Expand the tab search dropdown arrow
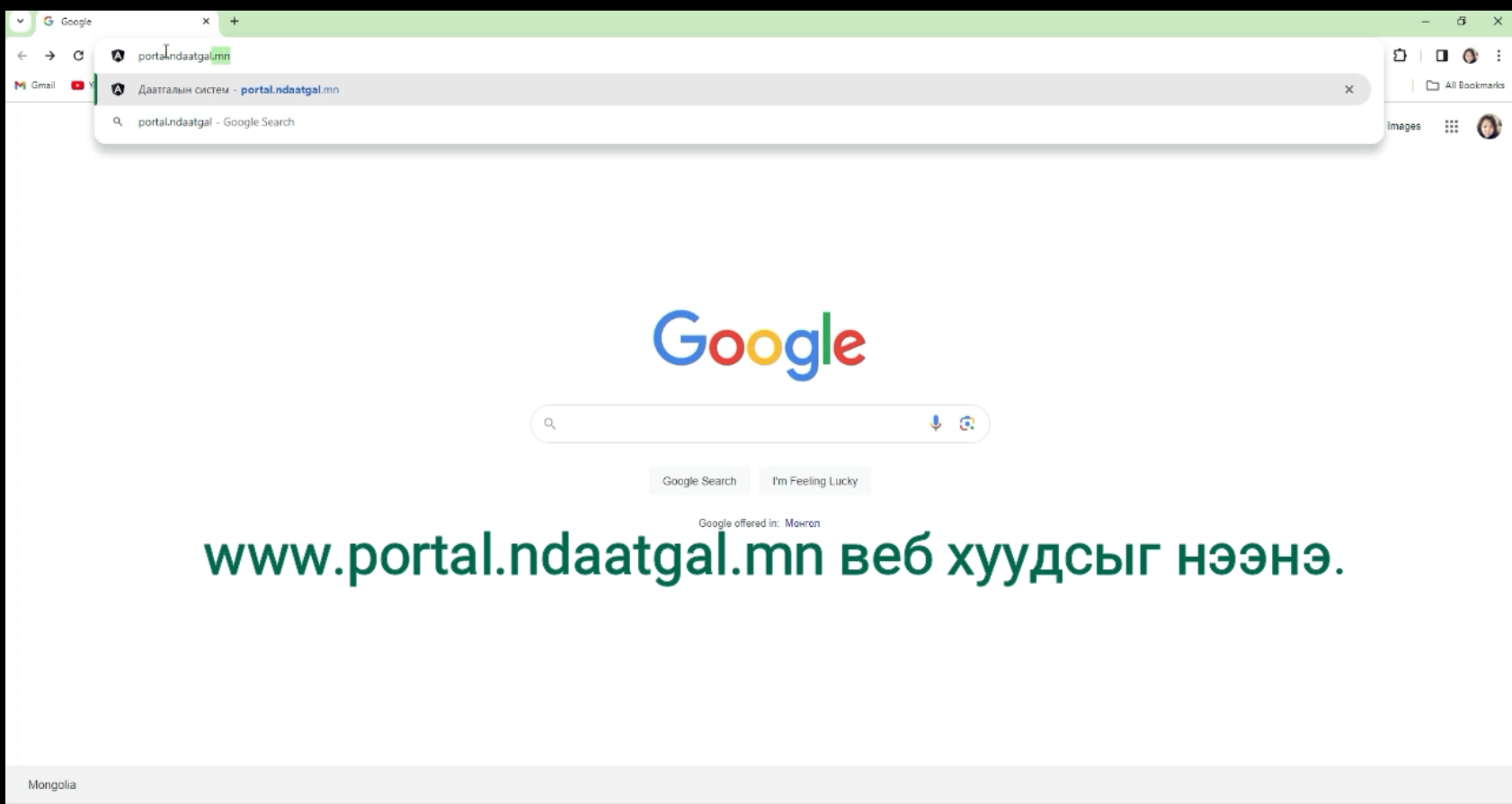The image size is (1512, 804). point(20,21)
